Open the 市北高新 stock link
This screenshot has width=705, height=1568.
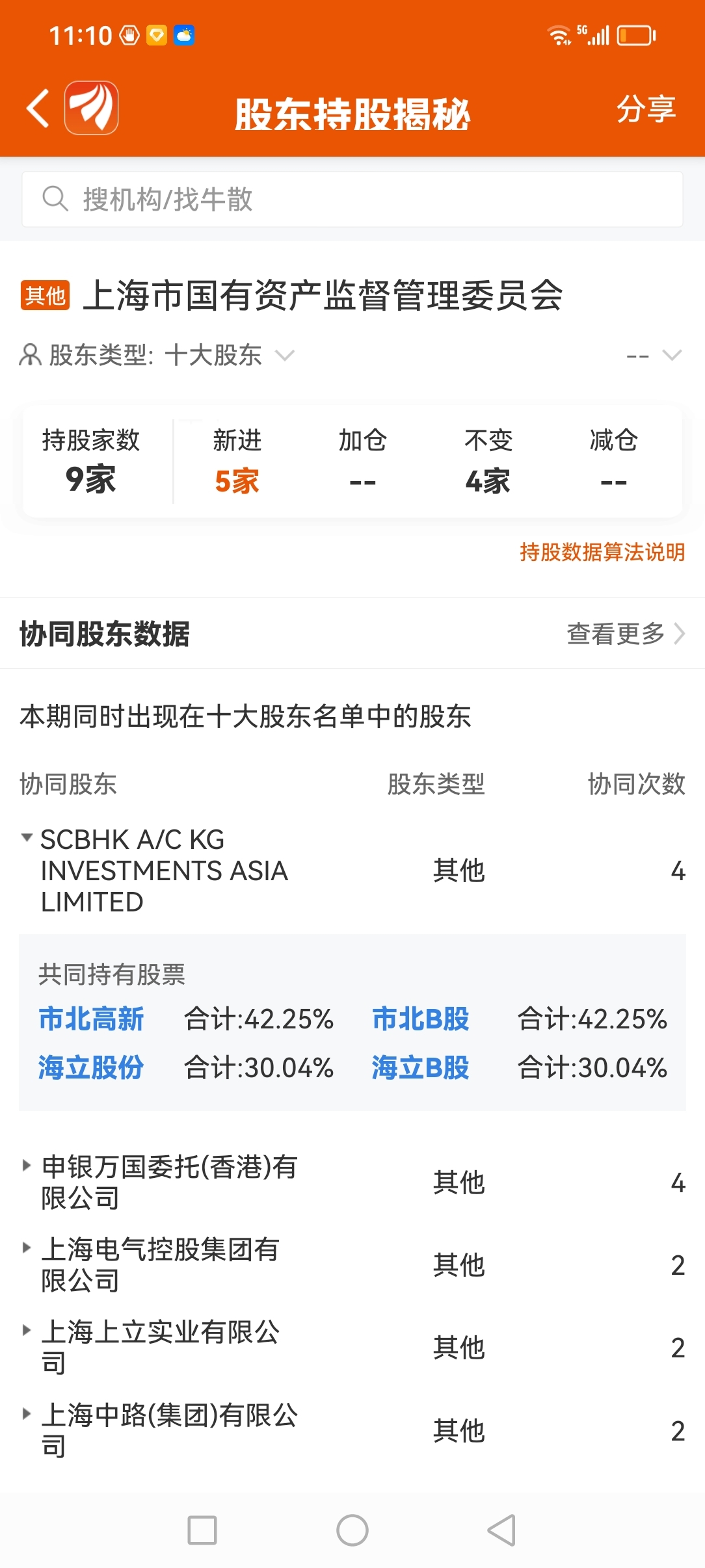91,1019
